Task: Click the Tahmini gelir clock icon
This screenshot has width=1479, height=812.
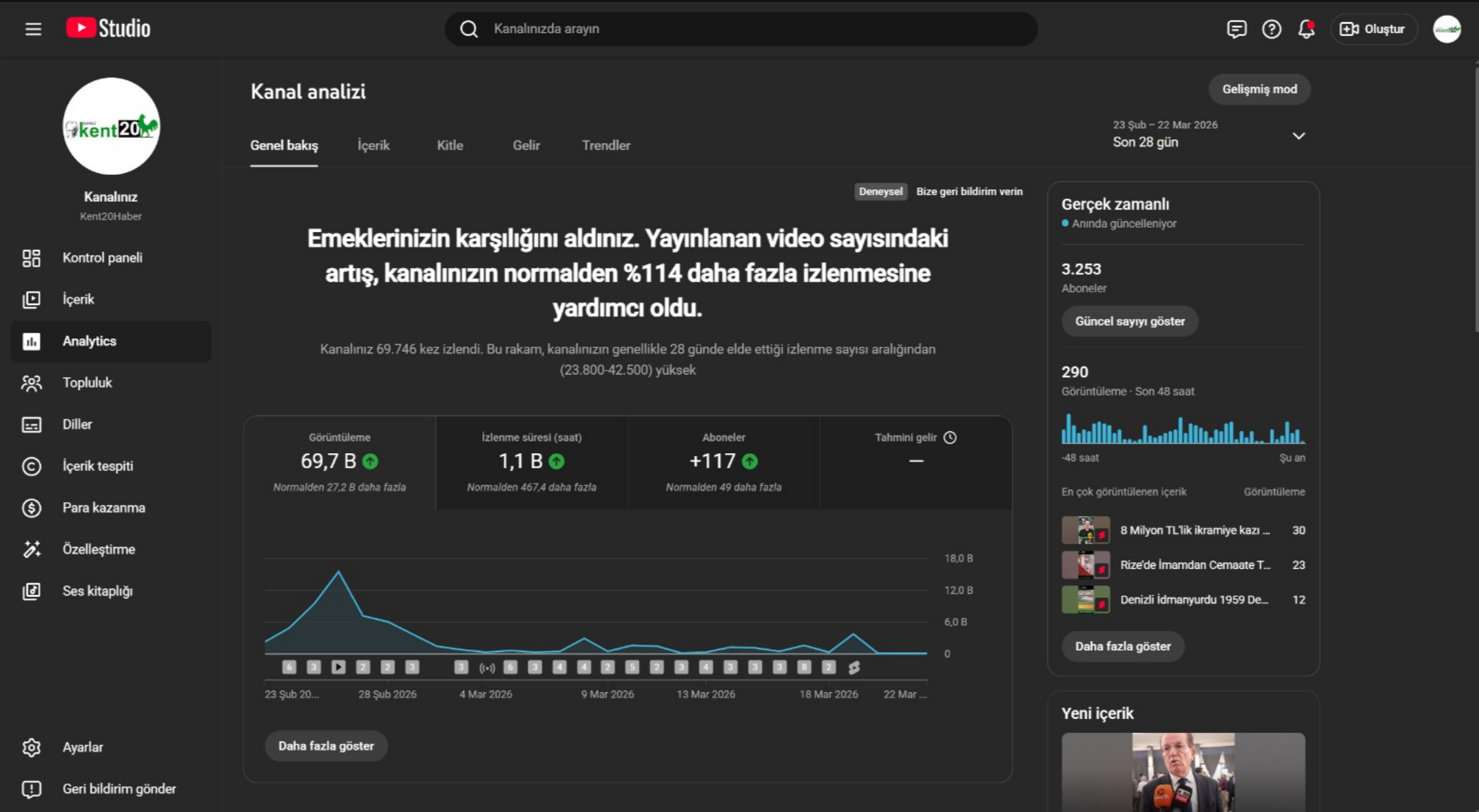Action: pos(950,437)
